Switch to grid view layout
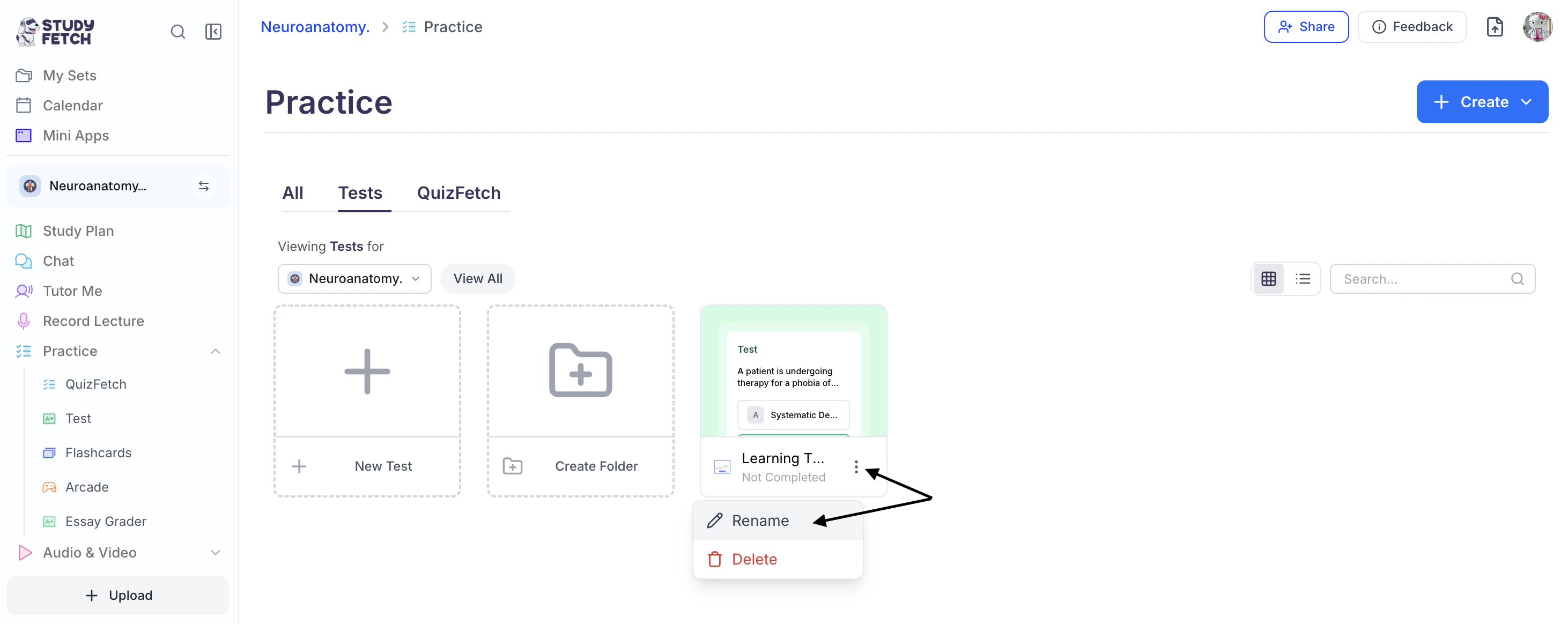1568x624 pixels. click(1269, 279)
